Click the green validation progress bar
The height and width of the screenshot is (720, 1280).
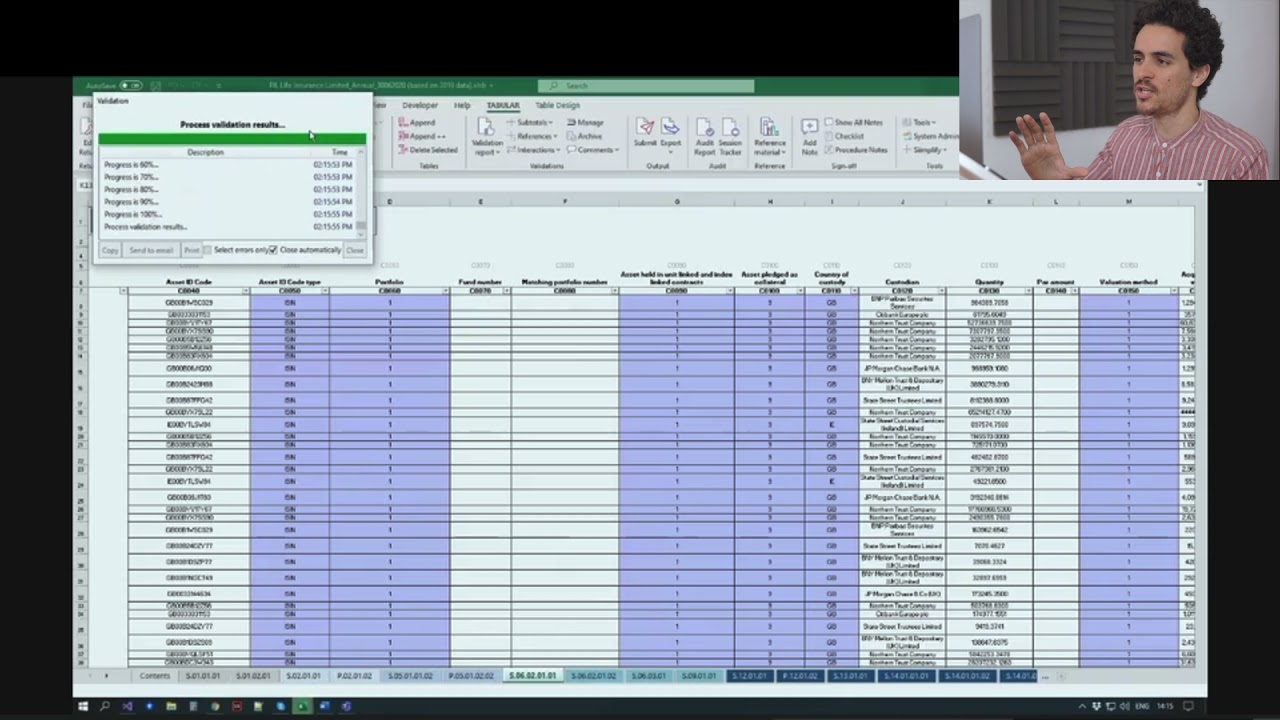pos(232,139)
